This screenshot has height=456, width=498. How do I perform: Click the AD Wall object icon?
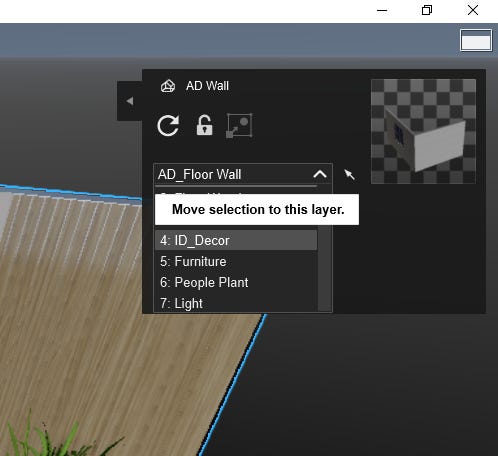tap(168, 86)
